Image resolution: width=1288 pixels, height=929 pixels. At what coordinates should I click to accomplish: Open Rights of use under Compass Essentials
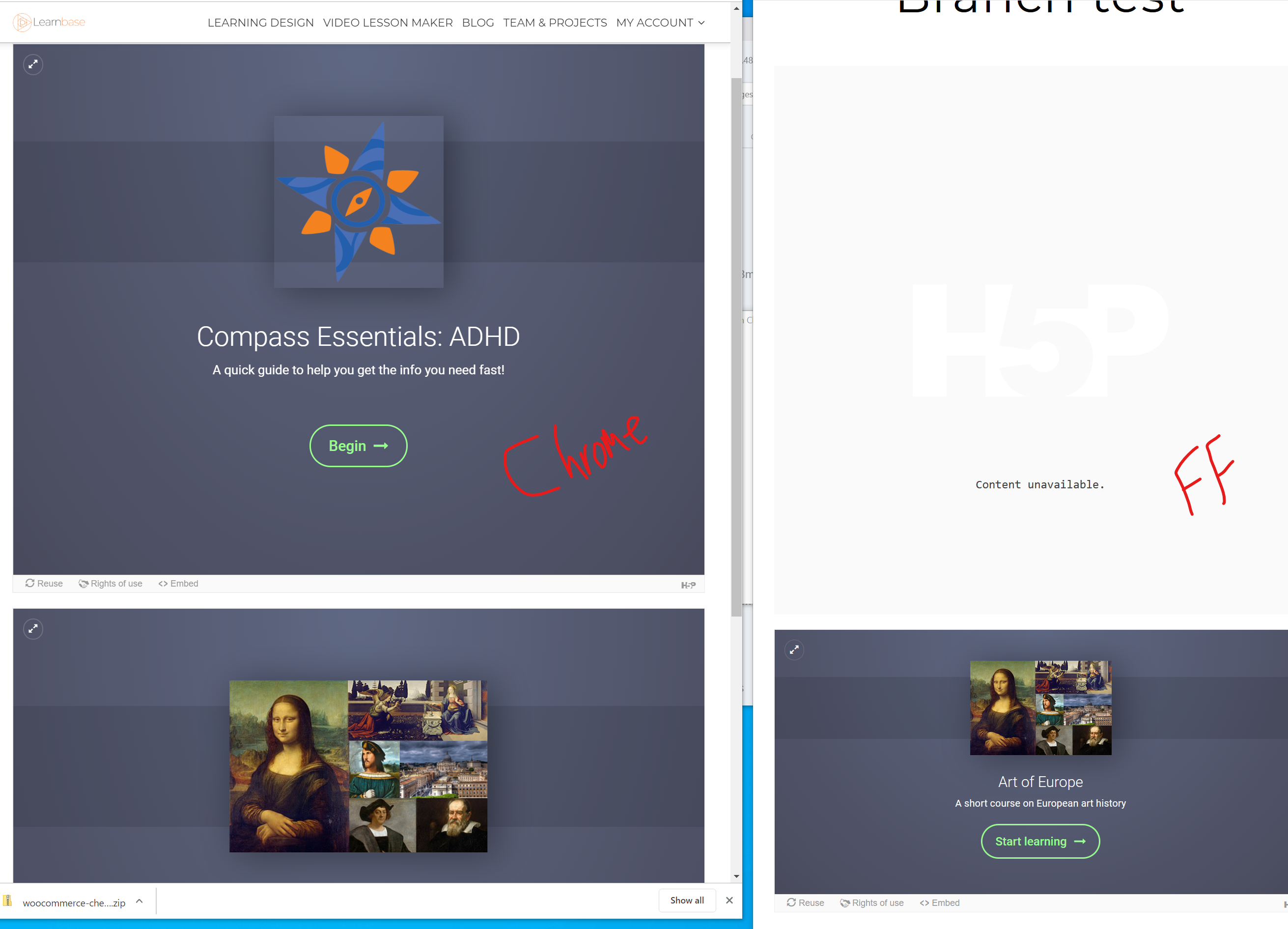coord(111,583)
